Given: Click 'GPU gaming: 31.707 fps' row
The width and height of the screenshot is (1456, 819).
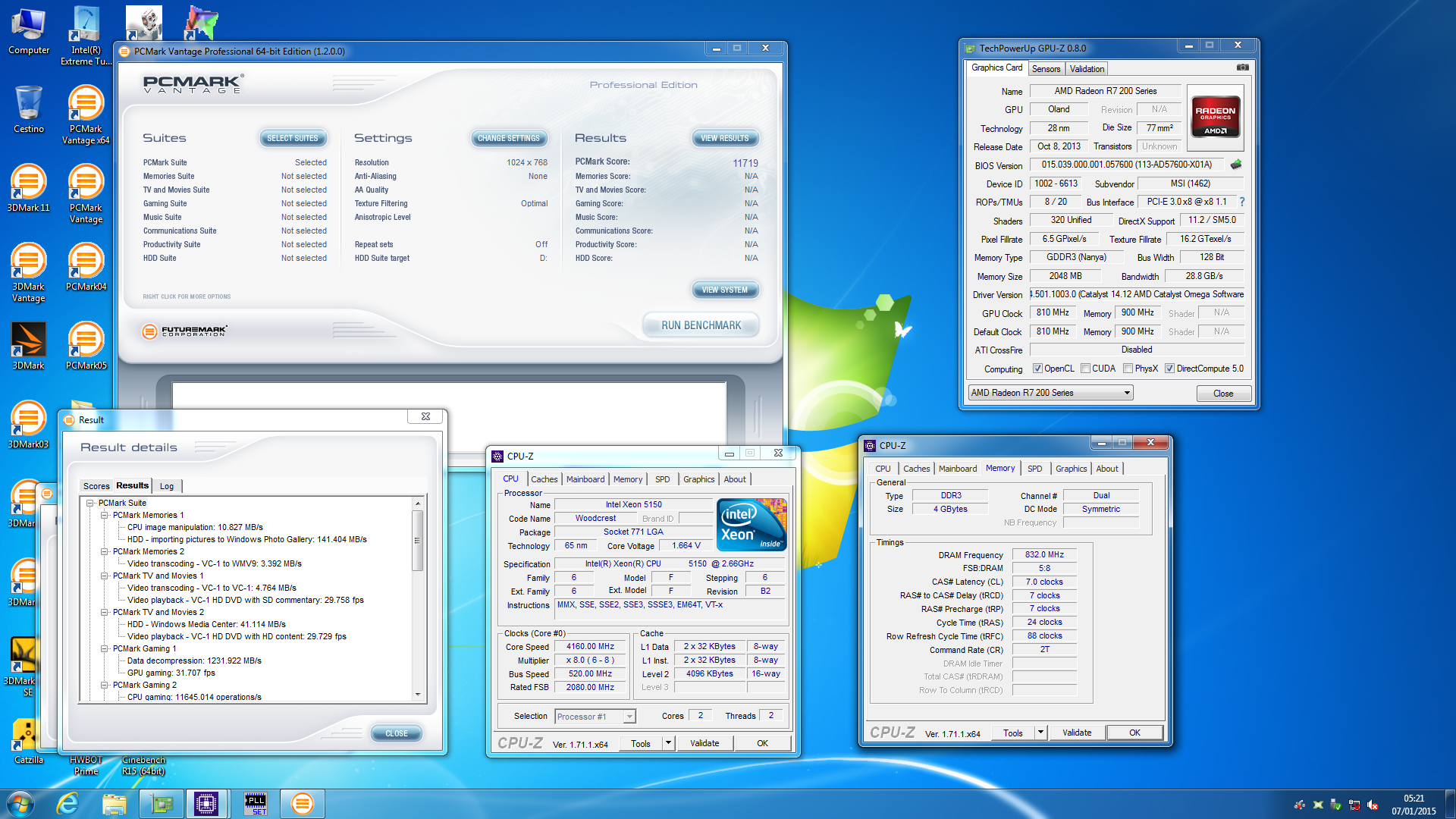Looking at the screenshot, I should pyautogui.click(x=171, y=673).
